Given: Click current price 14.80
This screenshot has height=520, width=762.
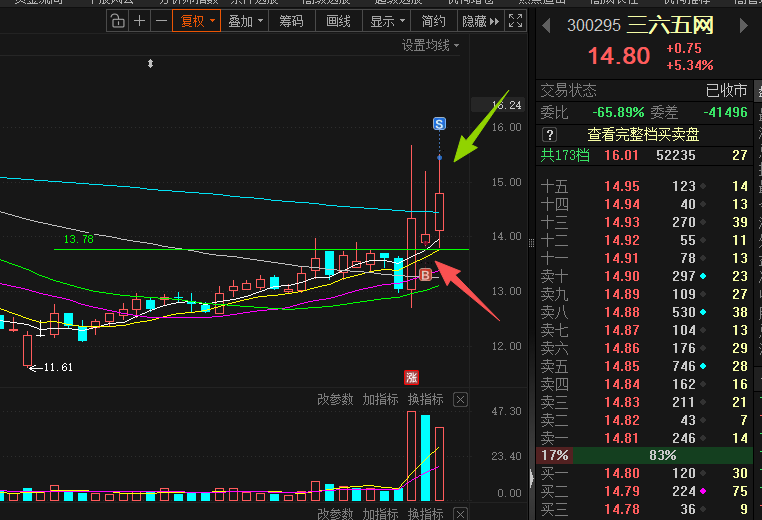Looking at the screenshot, I should [x=619, y=55].
